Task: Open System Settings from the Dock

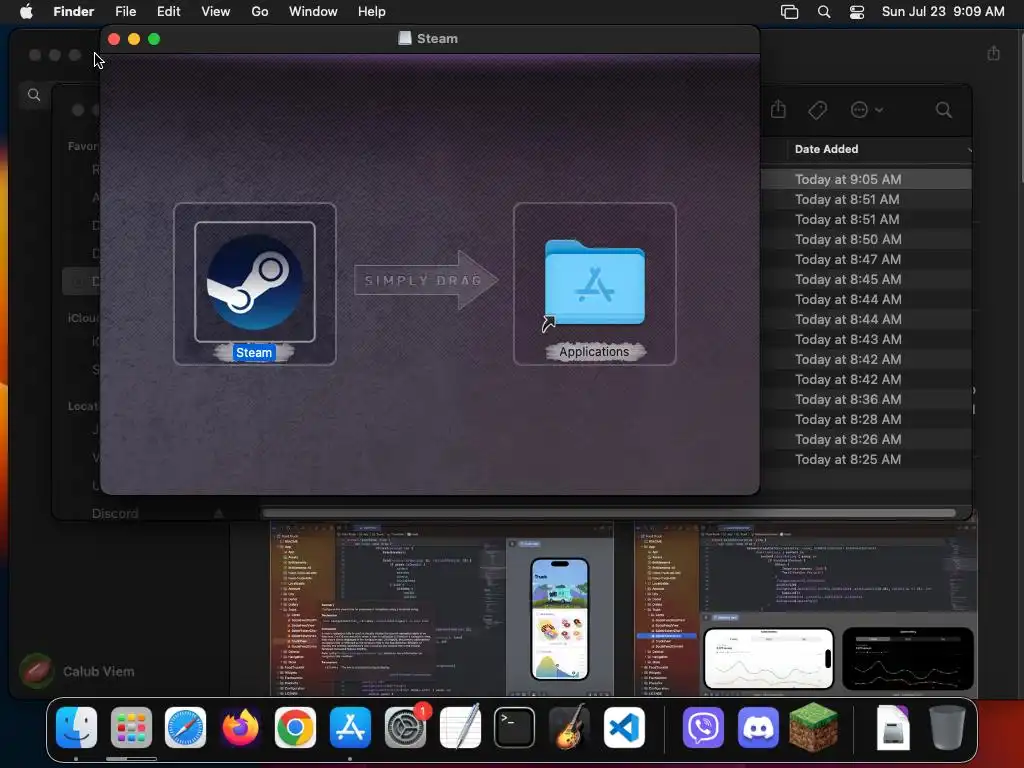Action: click(405, 728)
